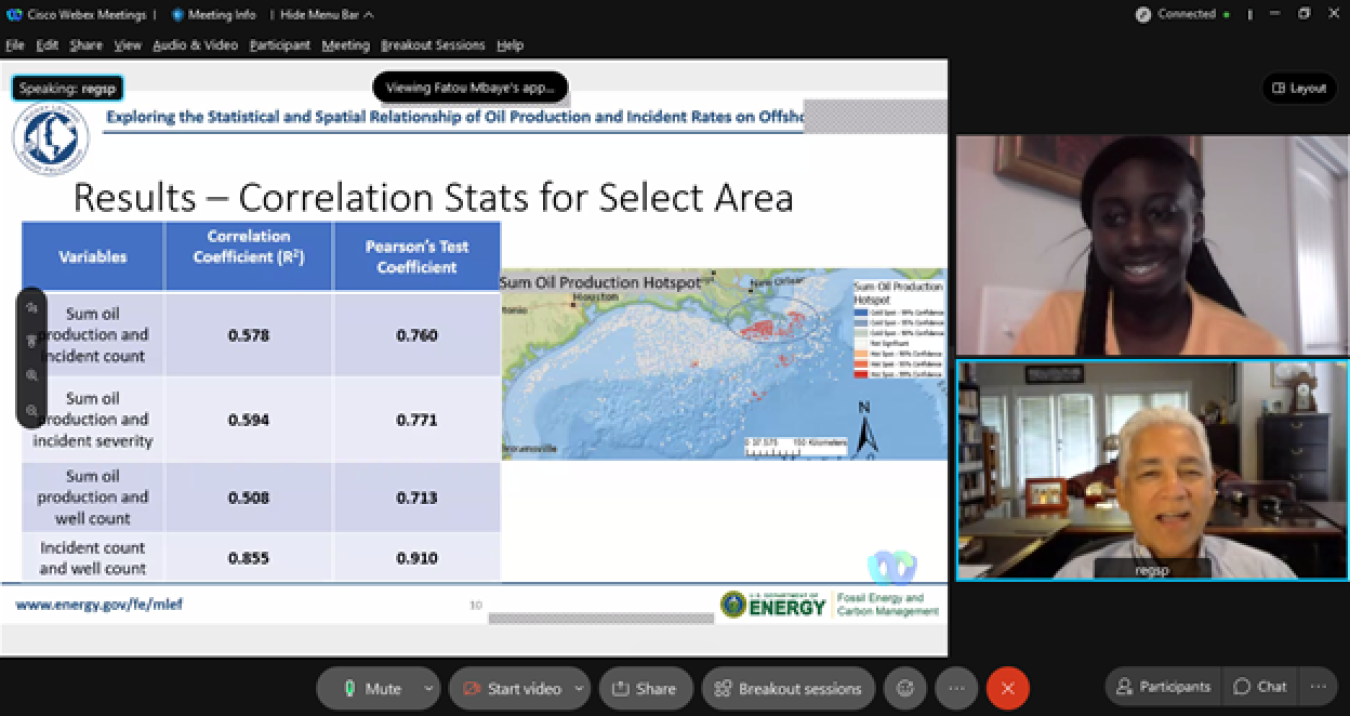Image resolution: width=1350 pixels, height=716 pixels.
Task: Open the Layout options
Action: point(1299,88)
